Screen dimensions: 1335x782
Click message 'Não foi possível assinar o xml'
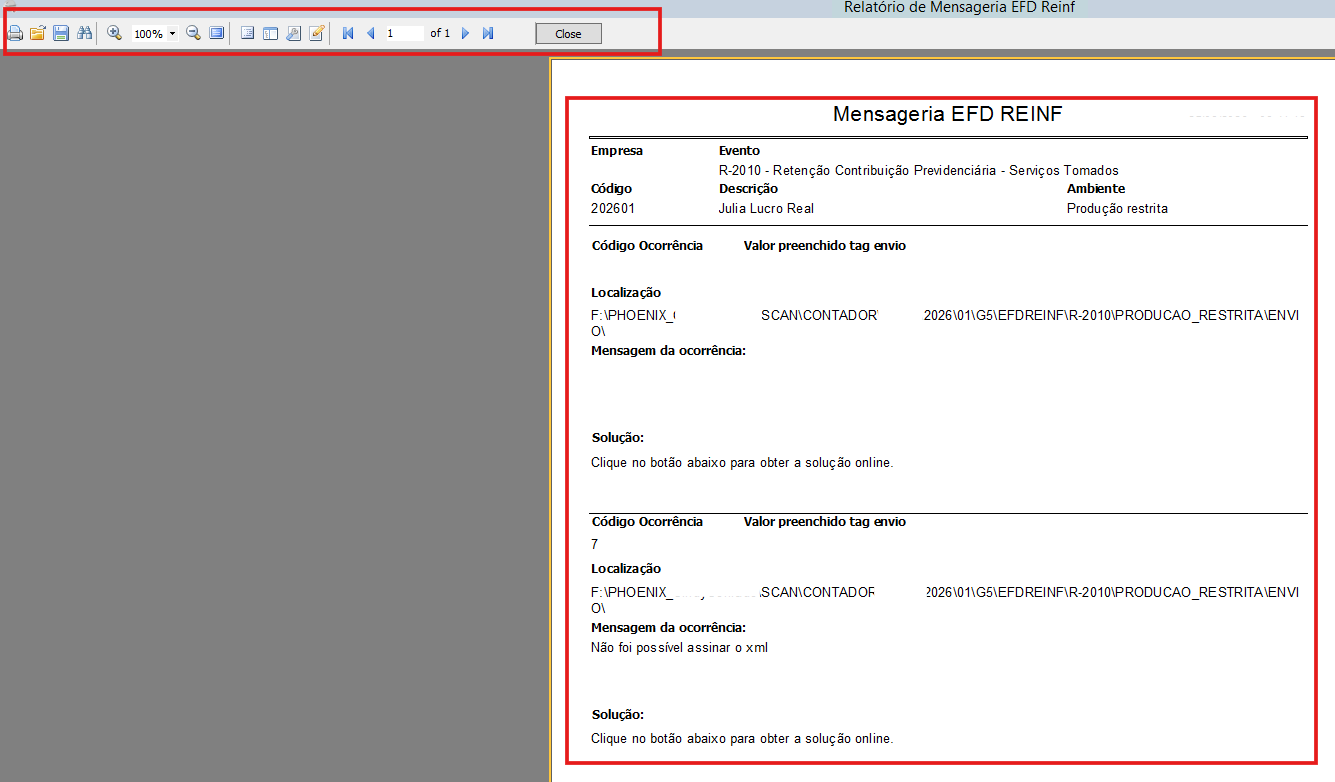click(x=680, y=647)
